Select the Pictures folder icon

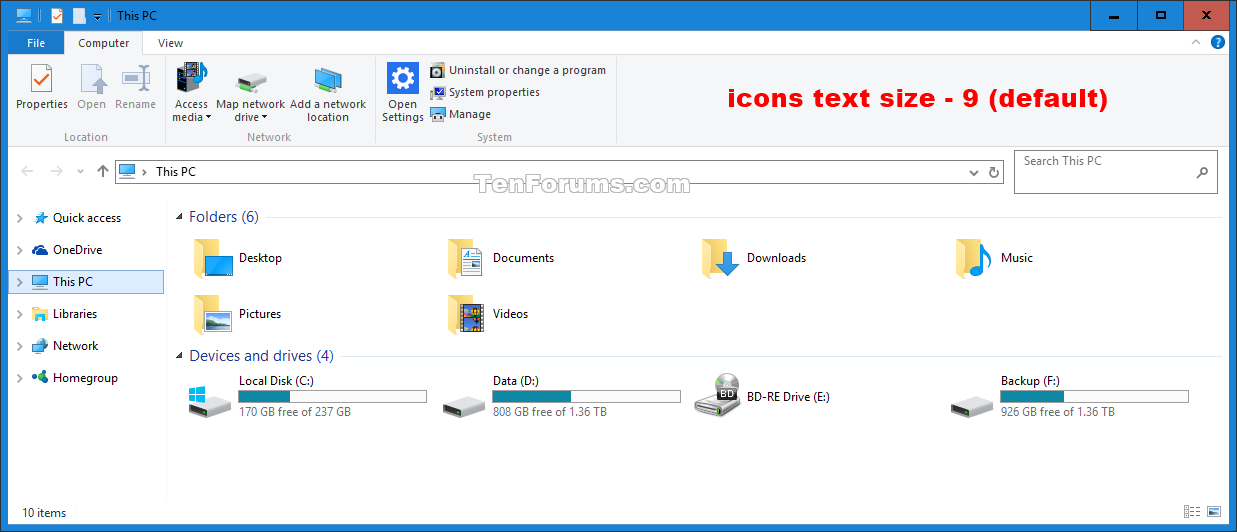[x=212, y=314]
